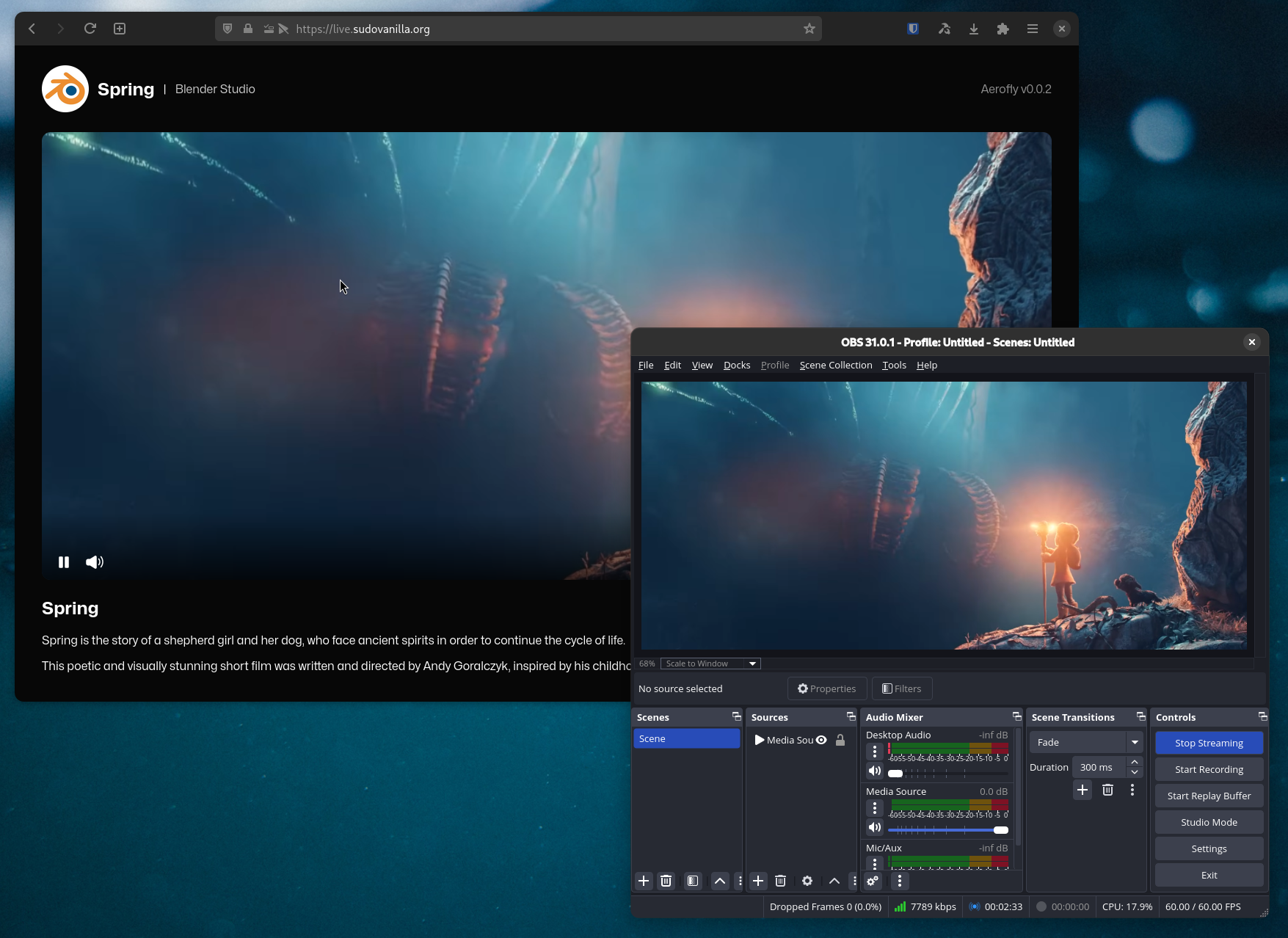Viewport: 1288px width, 938px height.
Task: Open source properties gear in Sources toolbar
Action: pyautogui.click(x=807, y=881)
